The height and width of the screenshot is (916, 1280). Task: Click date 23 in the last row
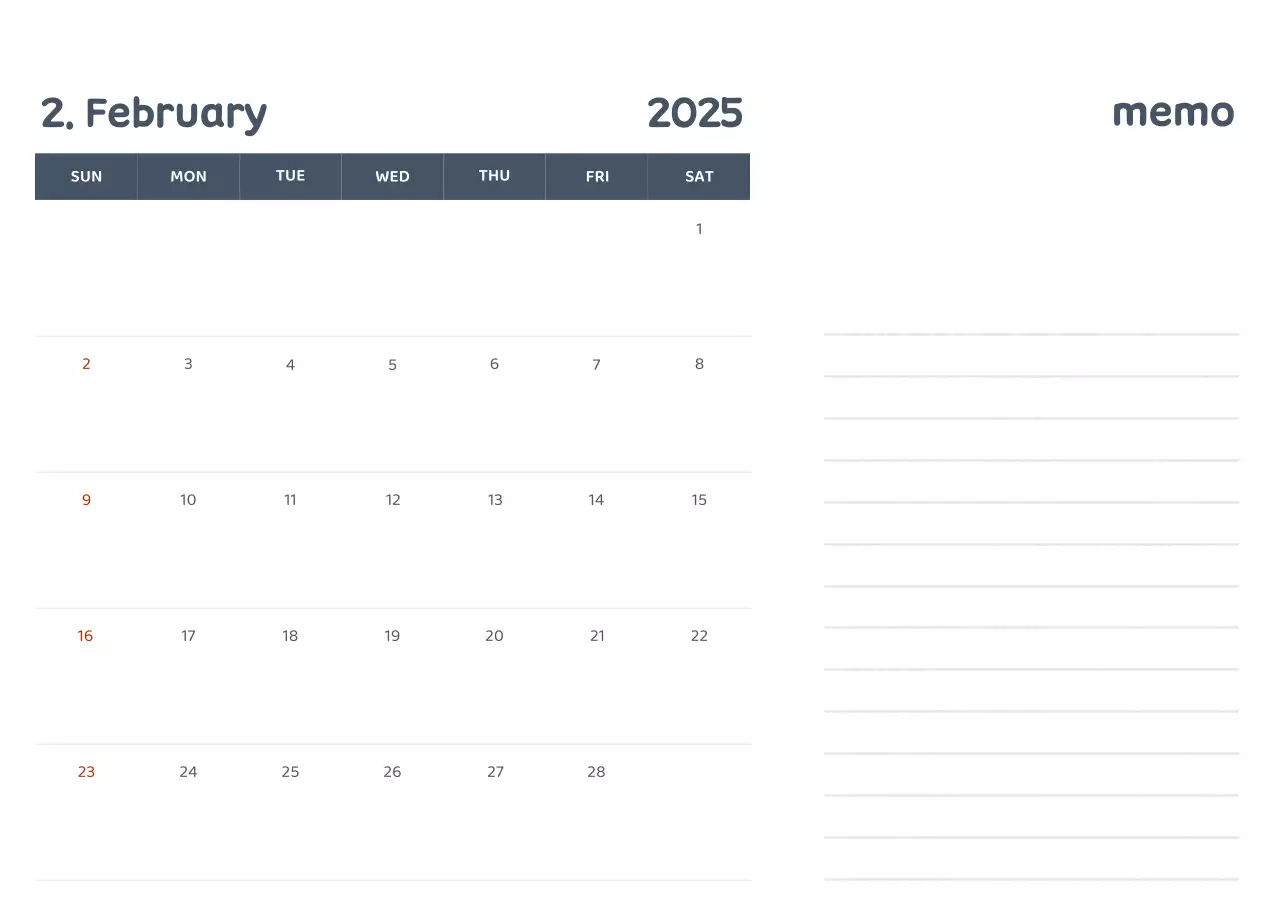tap(86, 772)
